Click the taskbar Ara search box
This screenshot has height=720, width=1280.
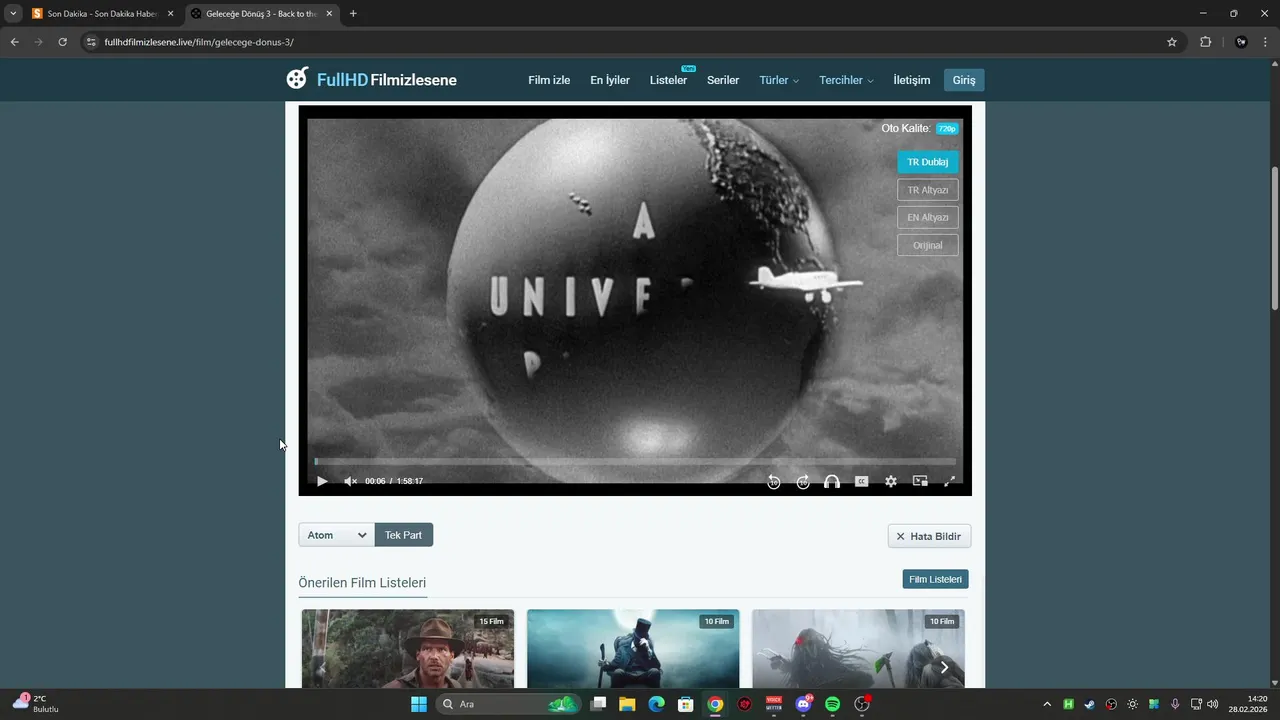(x=510, y=704)
